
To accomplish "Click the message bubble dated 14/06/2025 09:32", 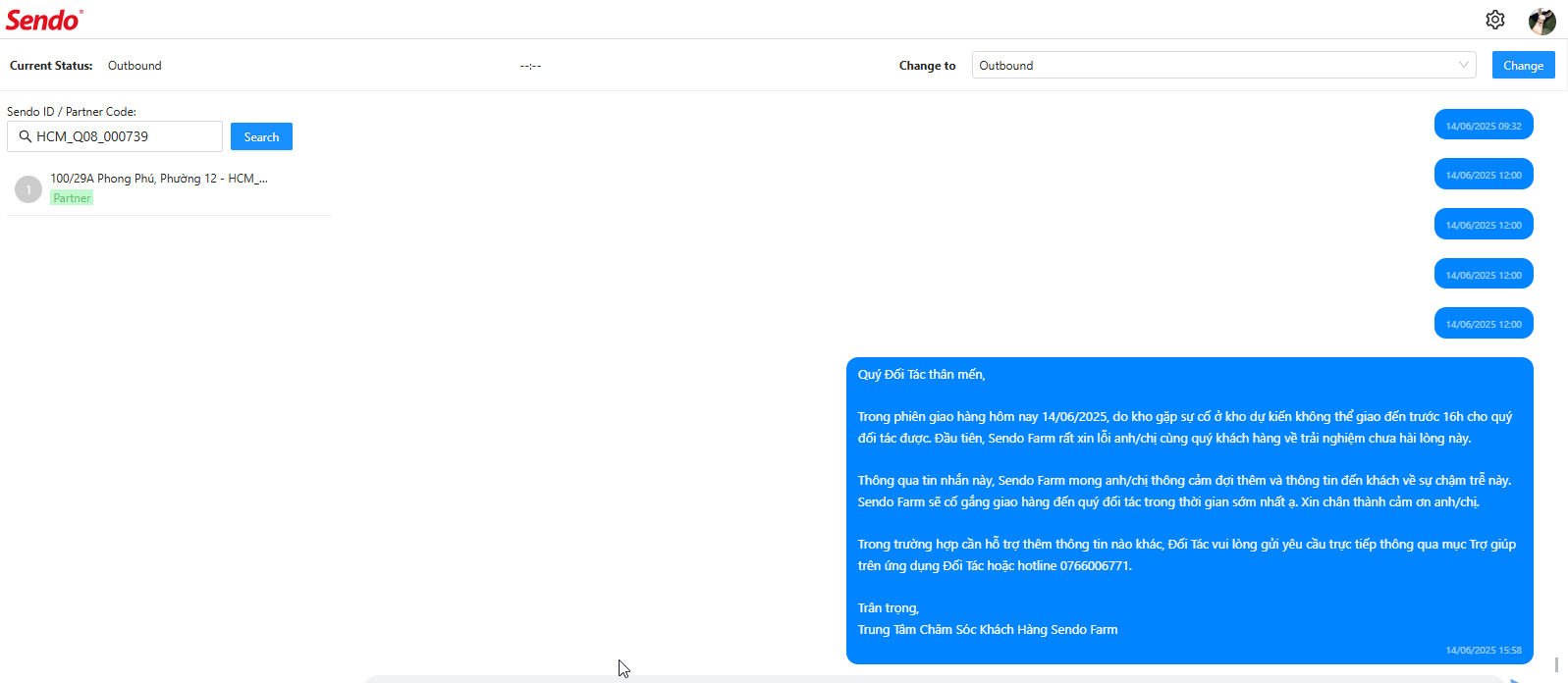I will [1484, 125].
